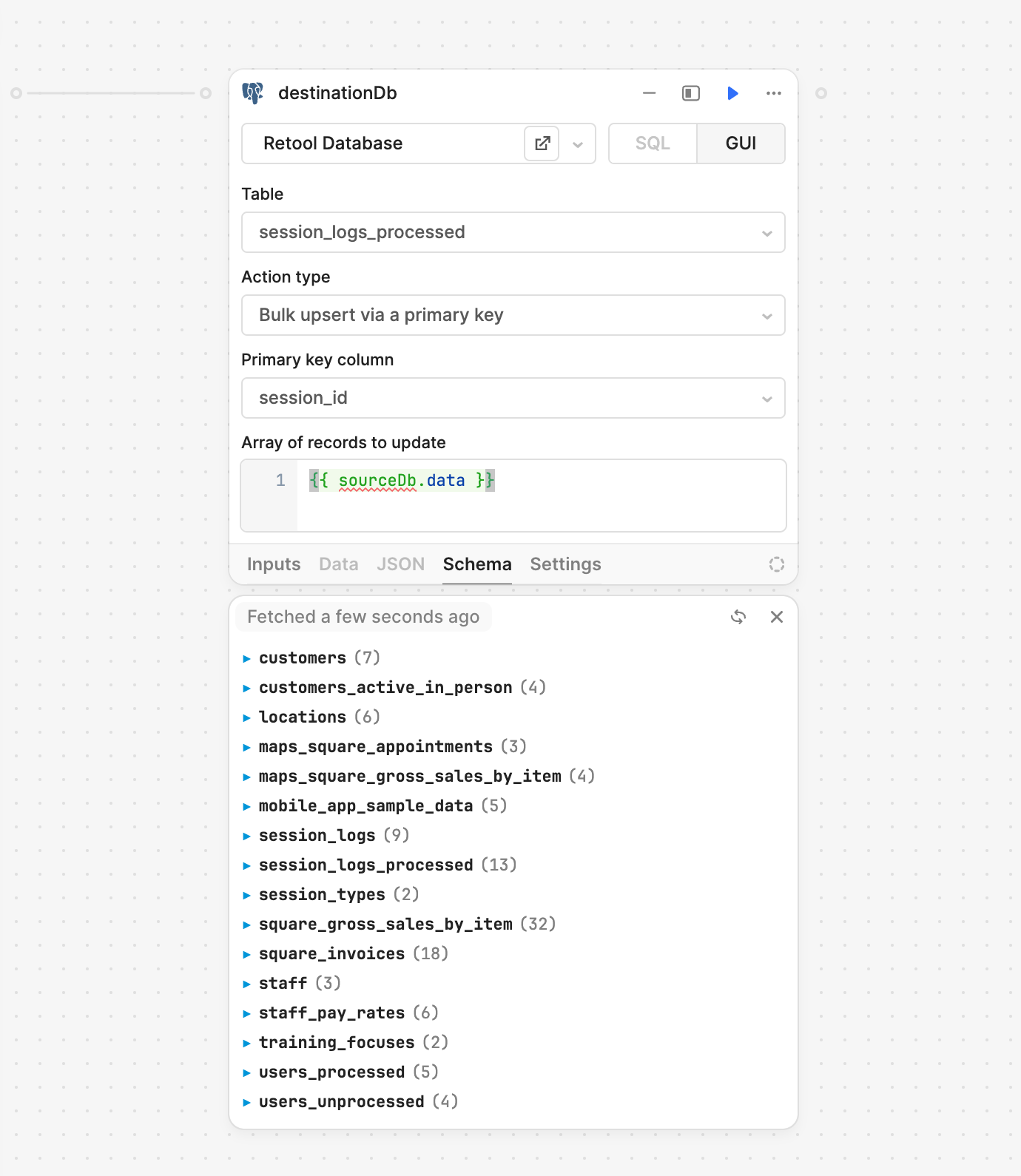
Task: Switch query mode to GUI
Action: (x=741, y=143)
